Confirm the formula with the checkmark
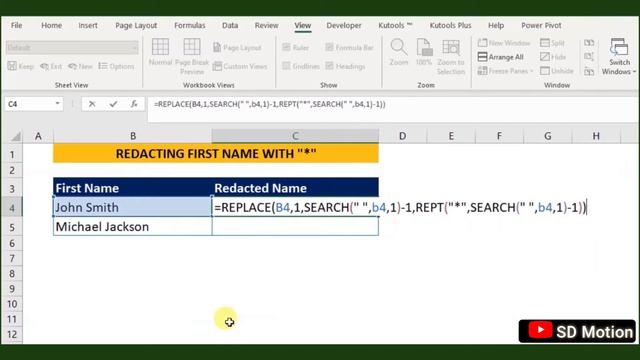The image size is (640, 360). (113, 104)
